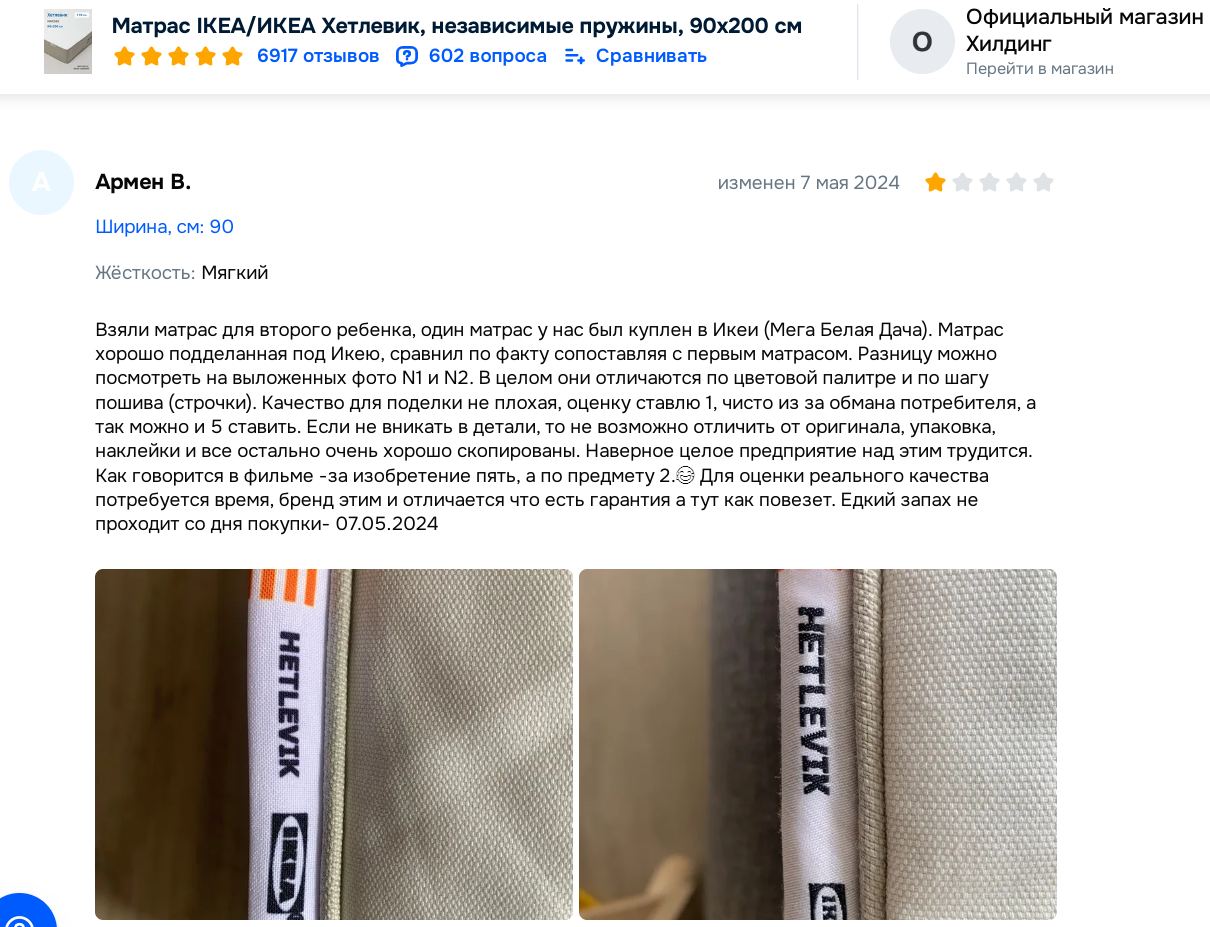Follow Перейти в магазин link
The height and width of the screenshot is (927, 1210).
pos(1039,69)
